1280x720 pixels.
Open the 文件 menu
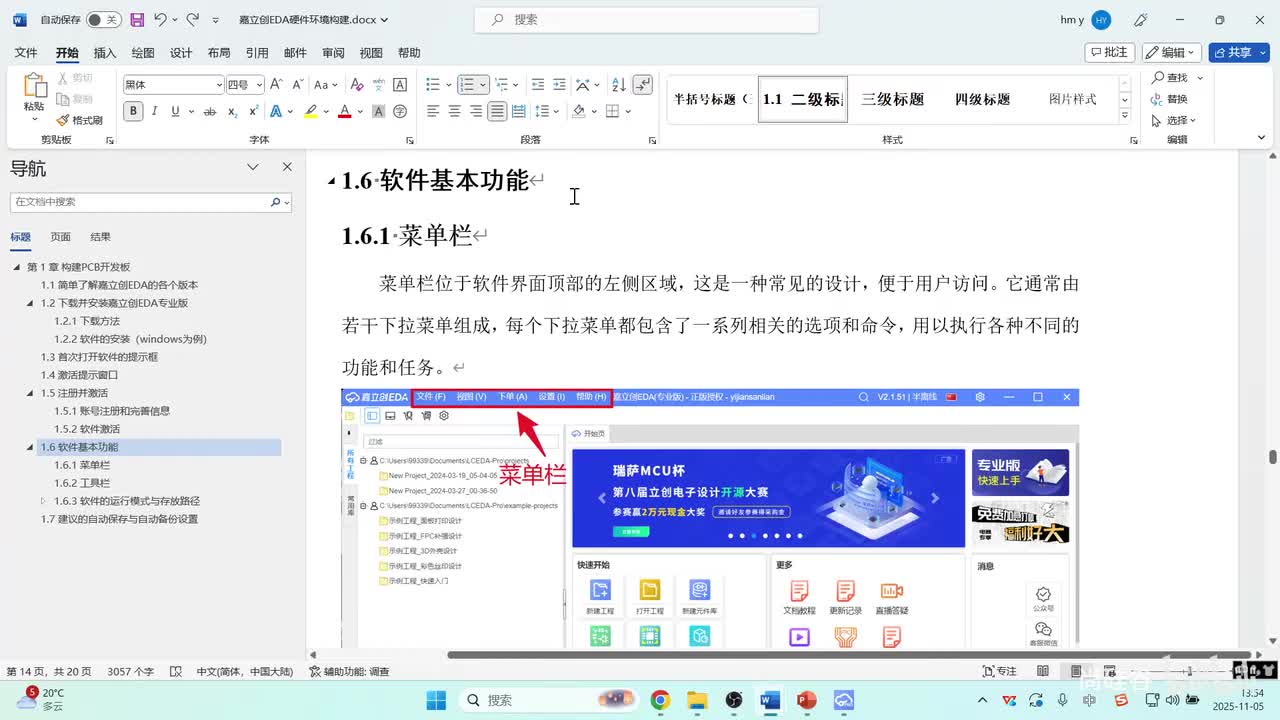tap(26, 53)
